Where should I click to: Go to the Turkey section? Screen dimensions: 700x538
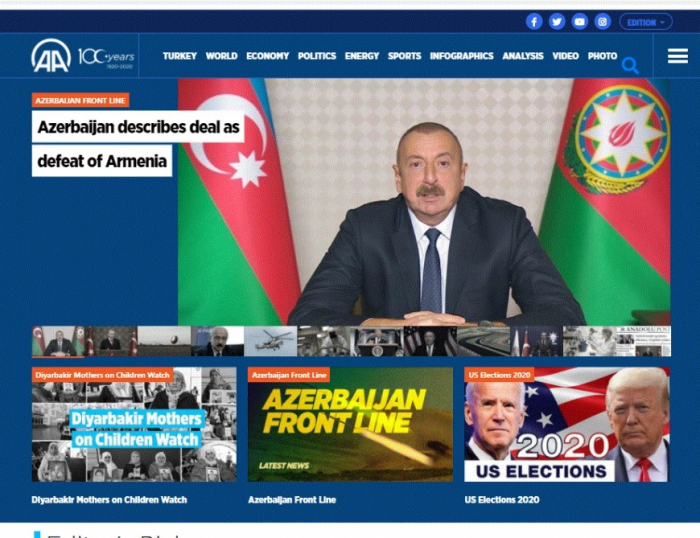click(179, 56)
